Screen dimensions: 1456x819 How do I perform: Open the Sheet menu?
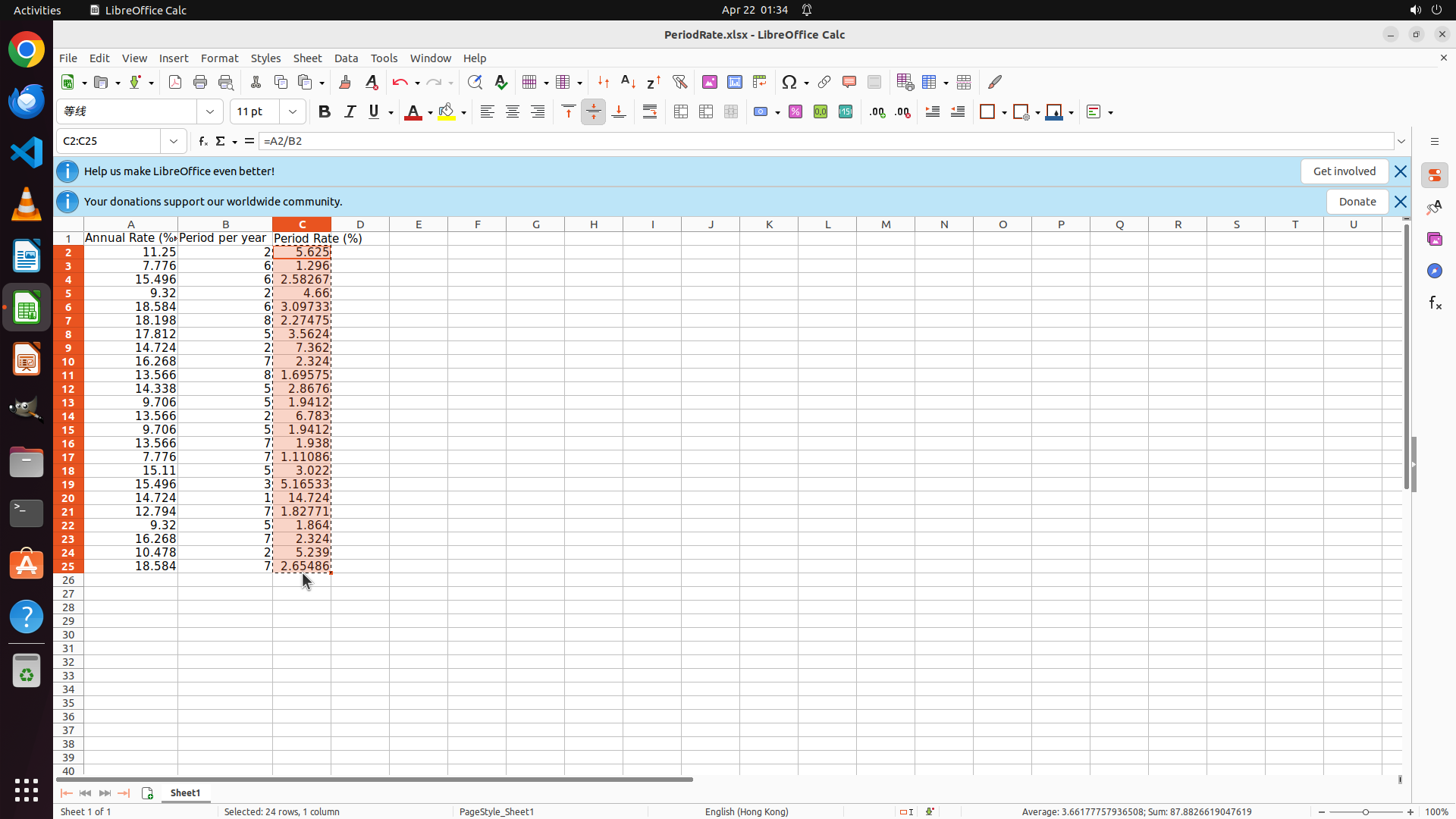point(307,58)
